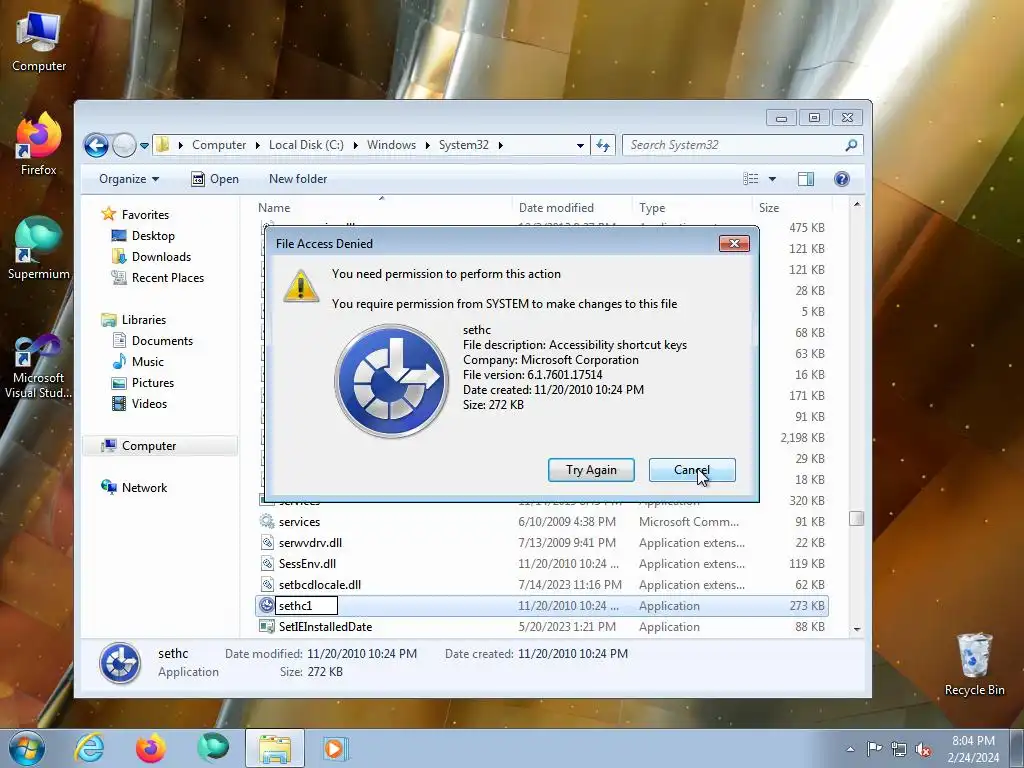Click the refresh button beside address bar
The image size is (1024, 768).
pos(603,146)
